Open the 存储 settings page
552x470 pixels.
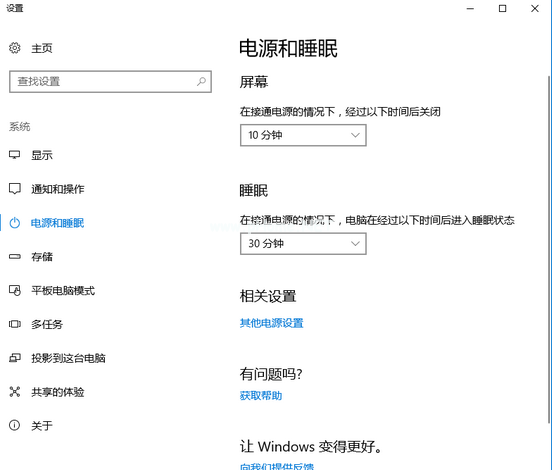(x=42, y=257)
